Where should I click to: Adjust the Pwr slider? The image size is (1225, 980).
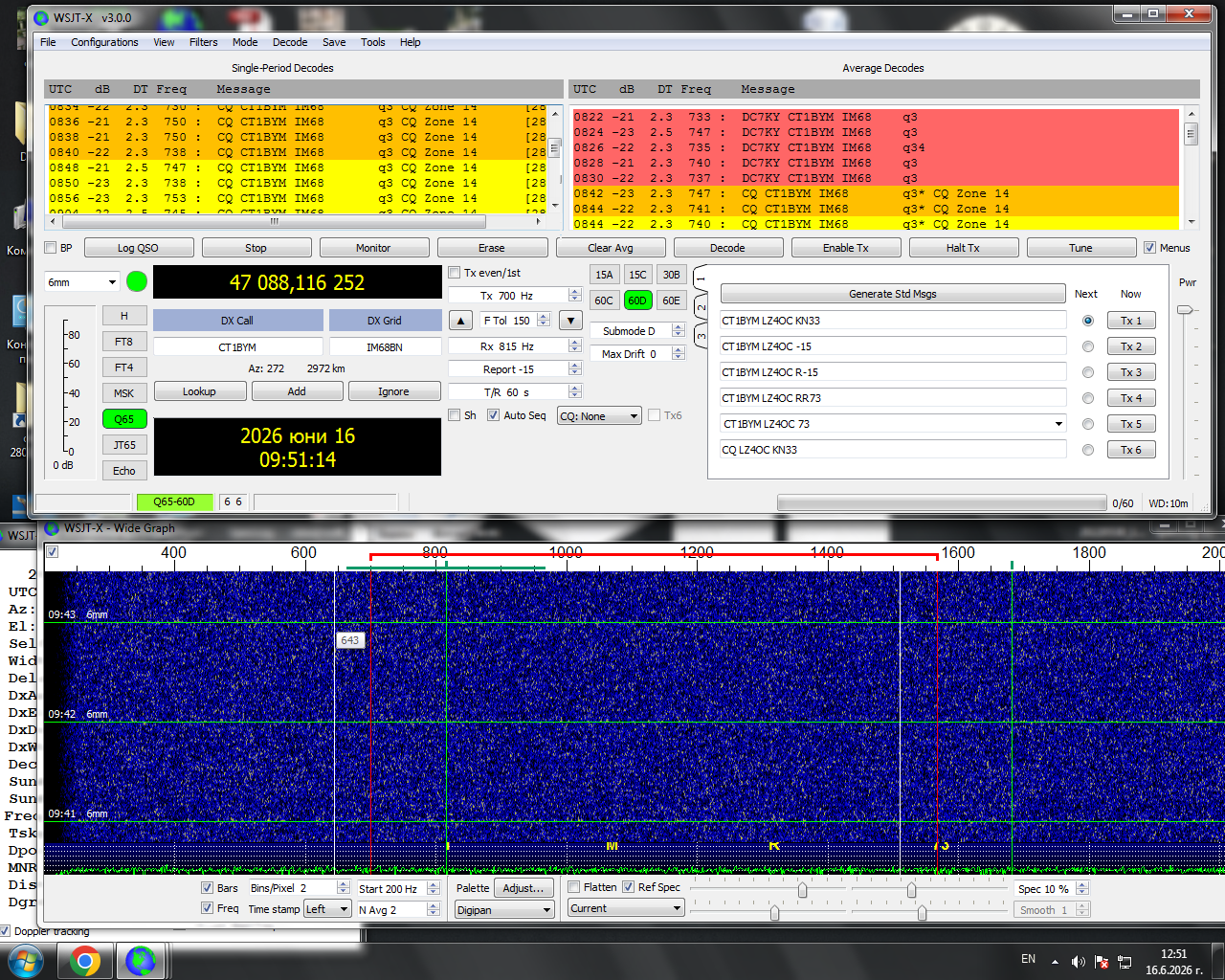(x=1185, y=309)
